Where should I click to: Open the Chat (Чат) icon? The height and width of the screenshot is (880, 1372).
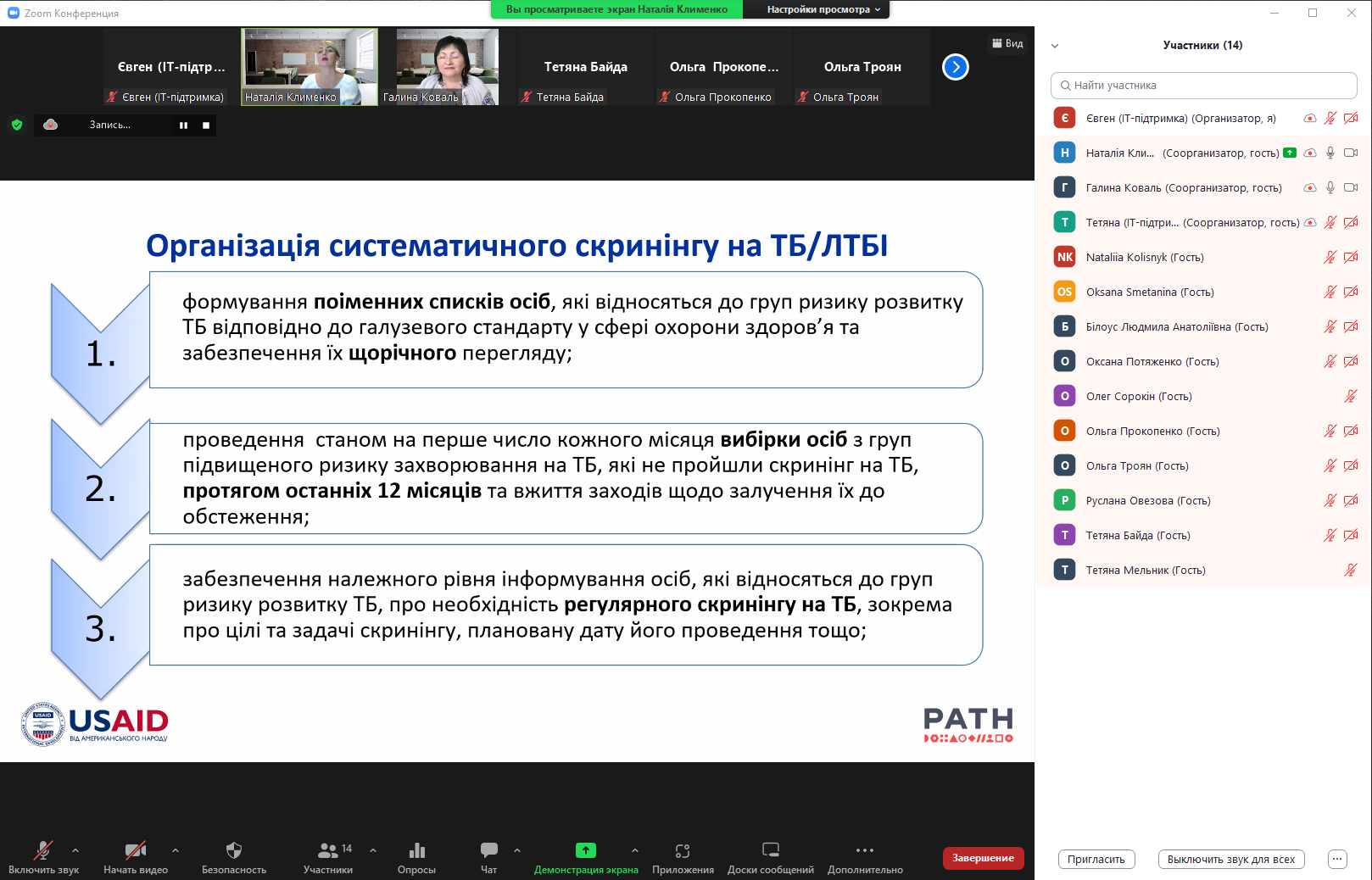click(x=489, y=850)
